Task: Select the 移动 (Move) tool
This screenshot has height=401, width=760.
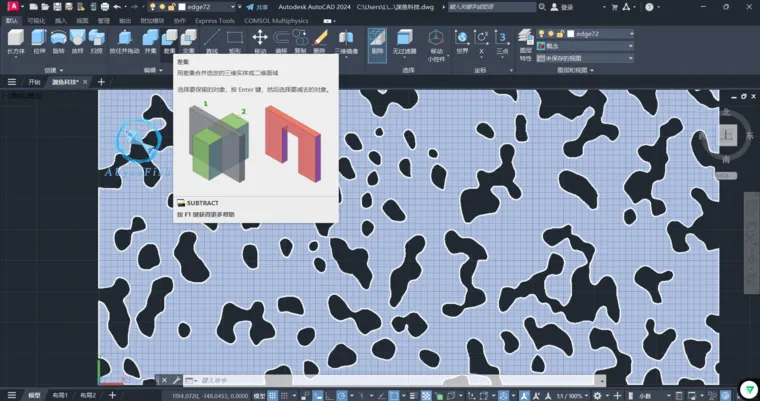Action: click(260, 41)
